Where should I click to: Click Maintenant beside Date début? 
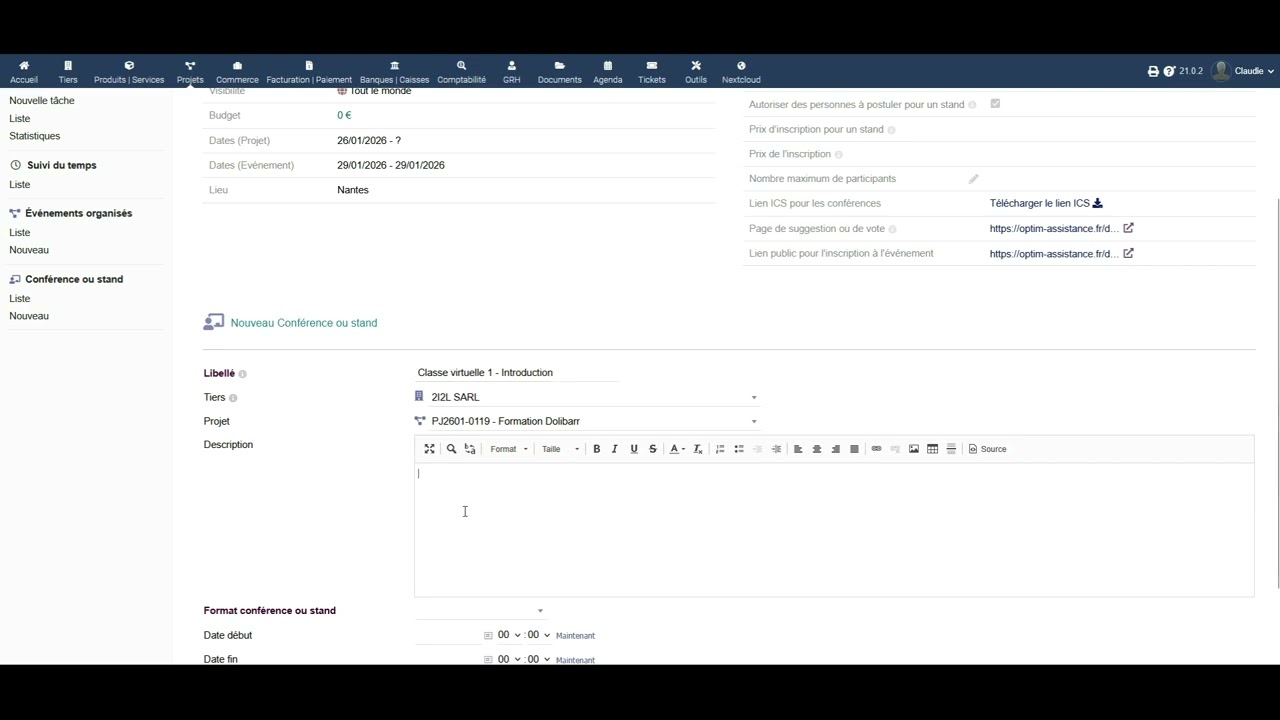click(575, 636)
